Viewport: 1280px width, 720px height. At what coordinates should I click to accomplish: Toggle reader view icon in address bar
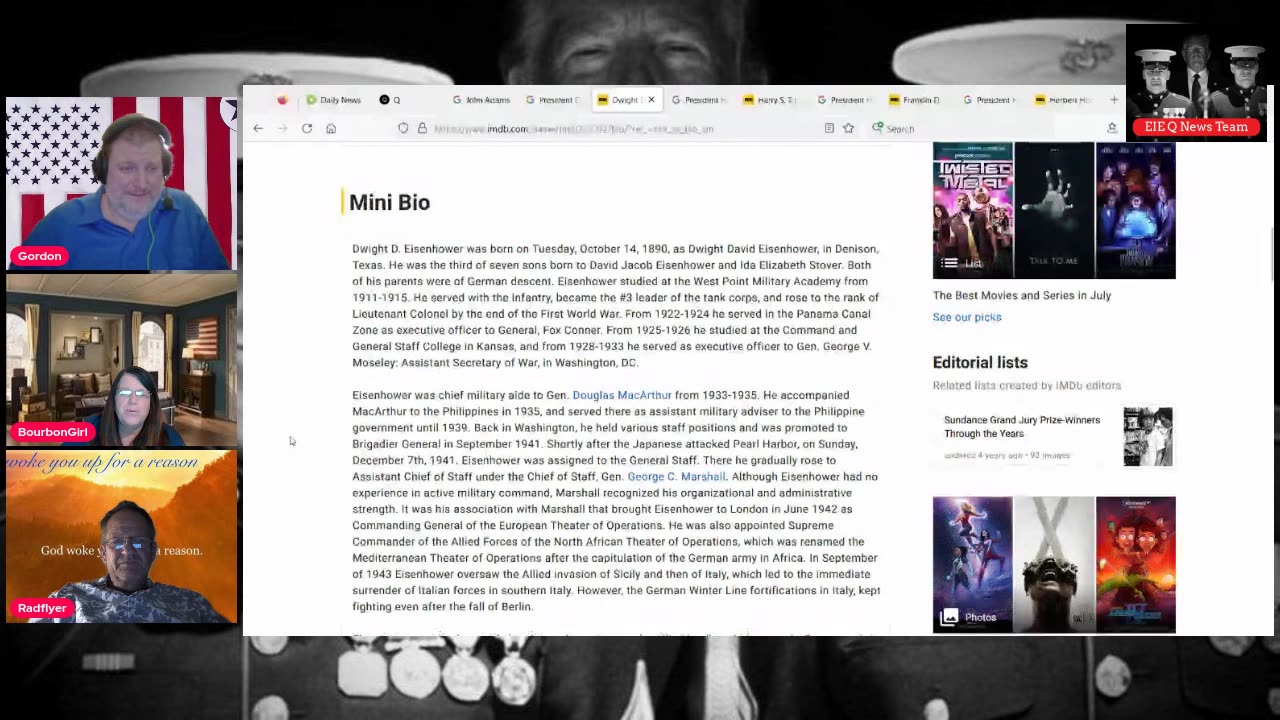pos(829,128)
